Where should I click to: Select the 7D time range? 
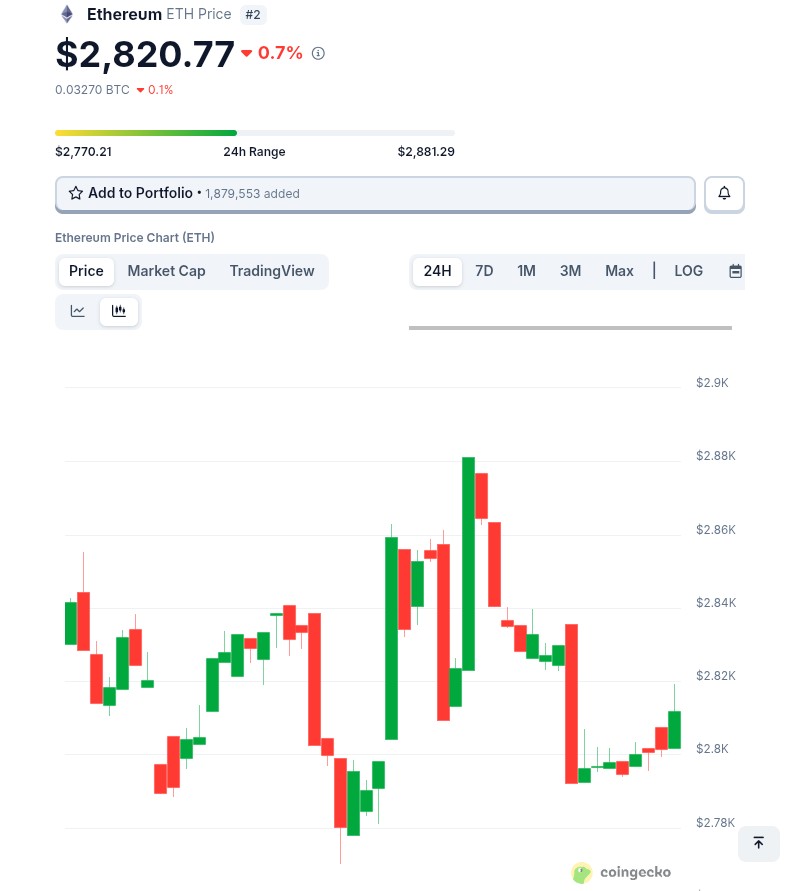point(484,271)
